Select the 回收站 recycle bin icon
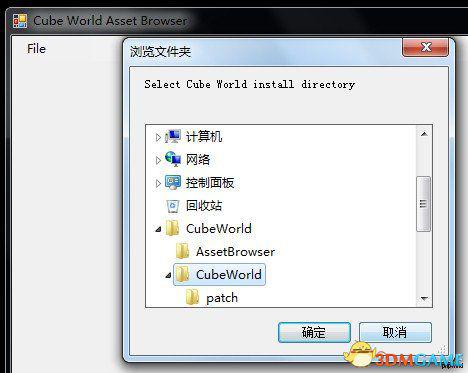The width and height of the screenshot is (468, 373). (x=173, y=206)
